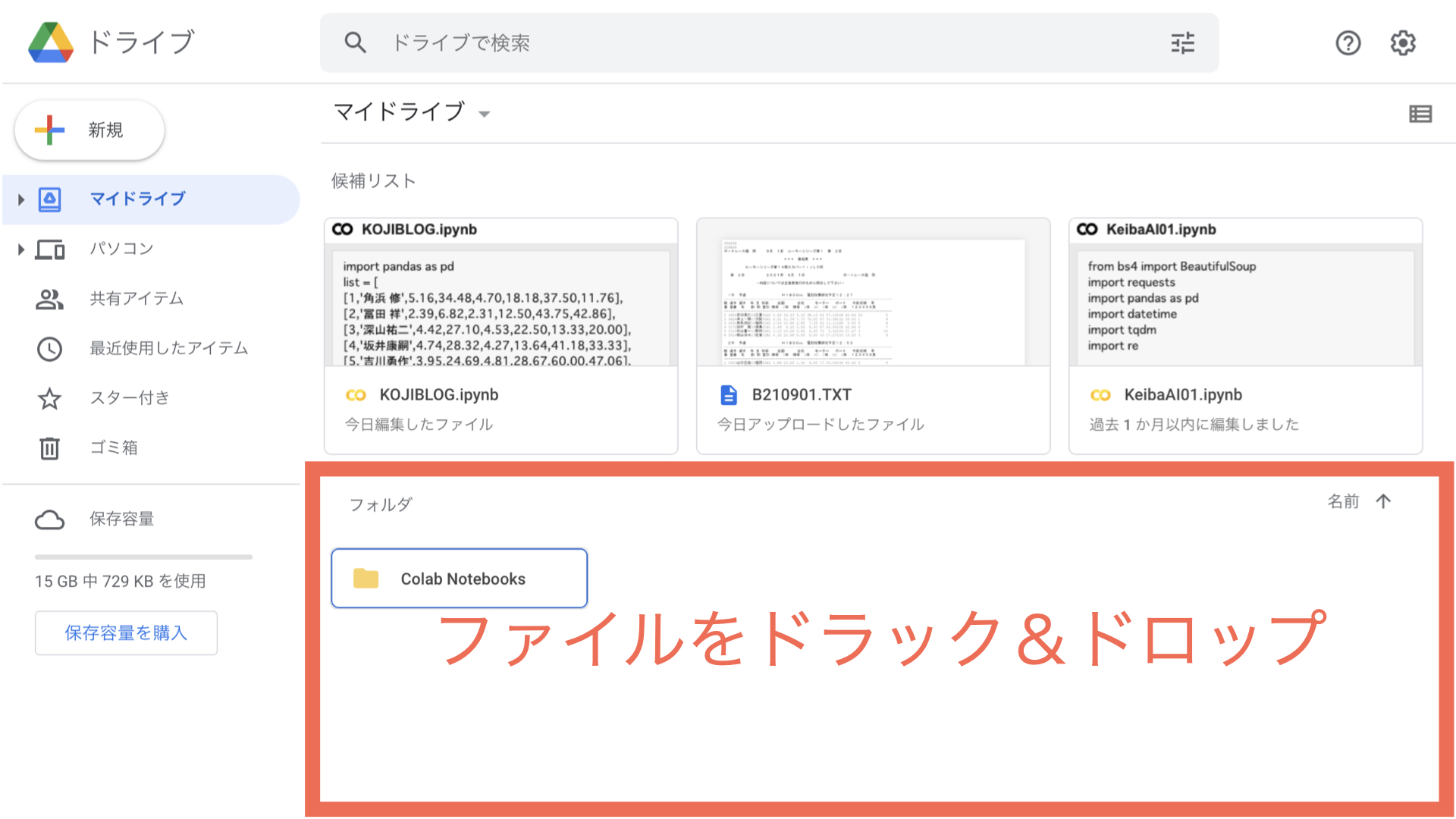Expand the マイドライブ tree in the sidebar
Screen dimensions: 1456x819
coord(19,199)
